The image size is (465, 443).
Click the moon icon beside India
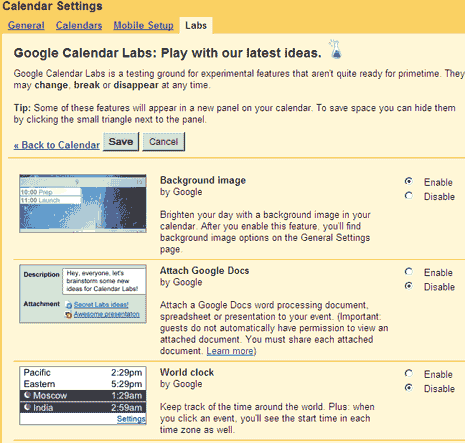pos(27,407)
